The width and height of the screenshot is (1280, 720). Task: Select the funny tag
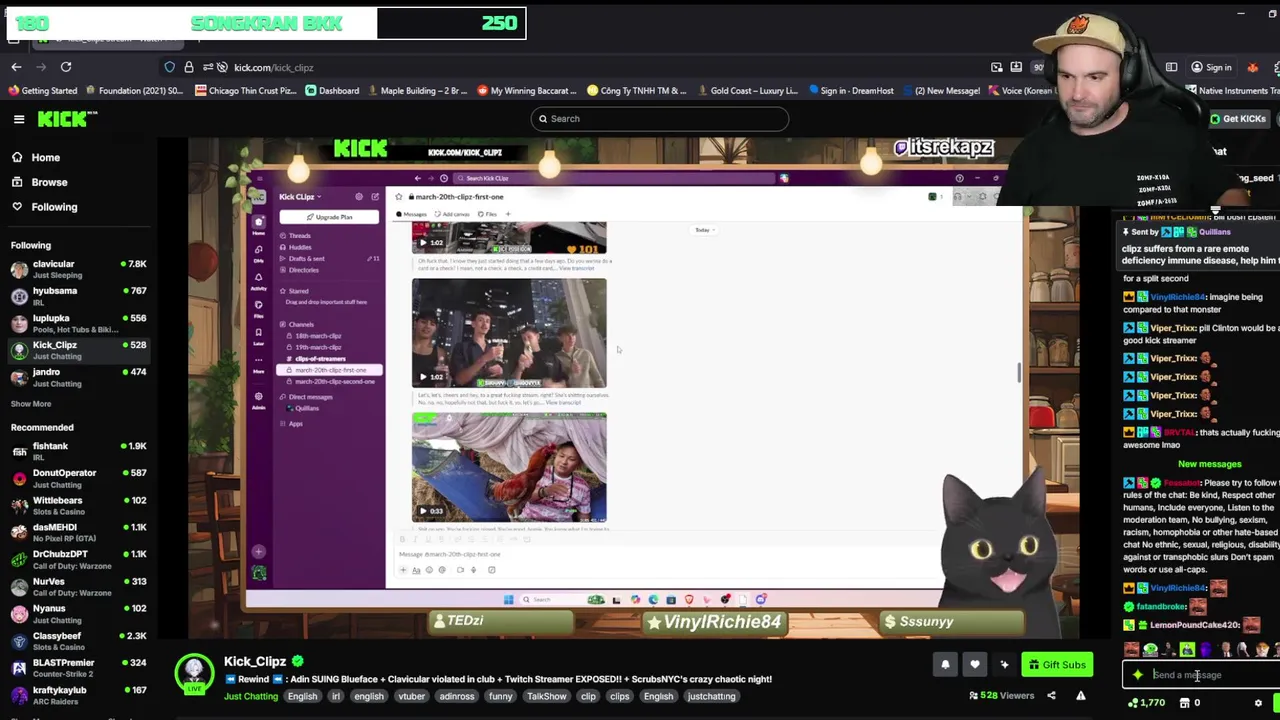pyautogui.click(x=501, y=696)
